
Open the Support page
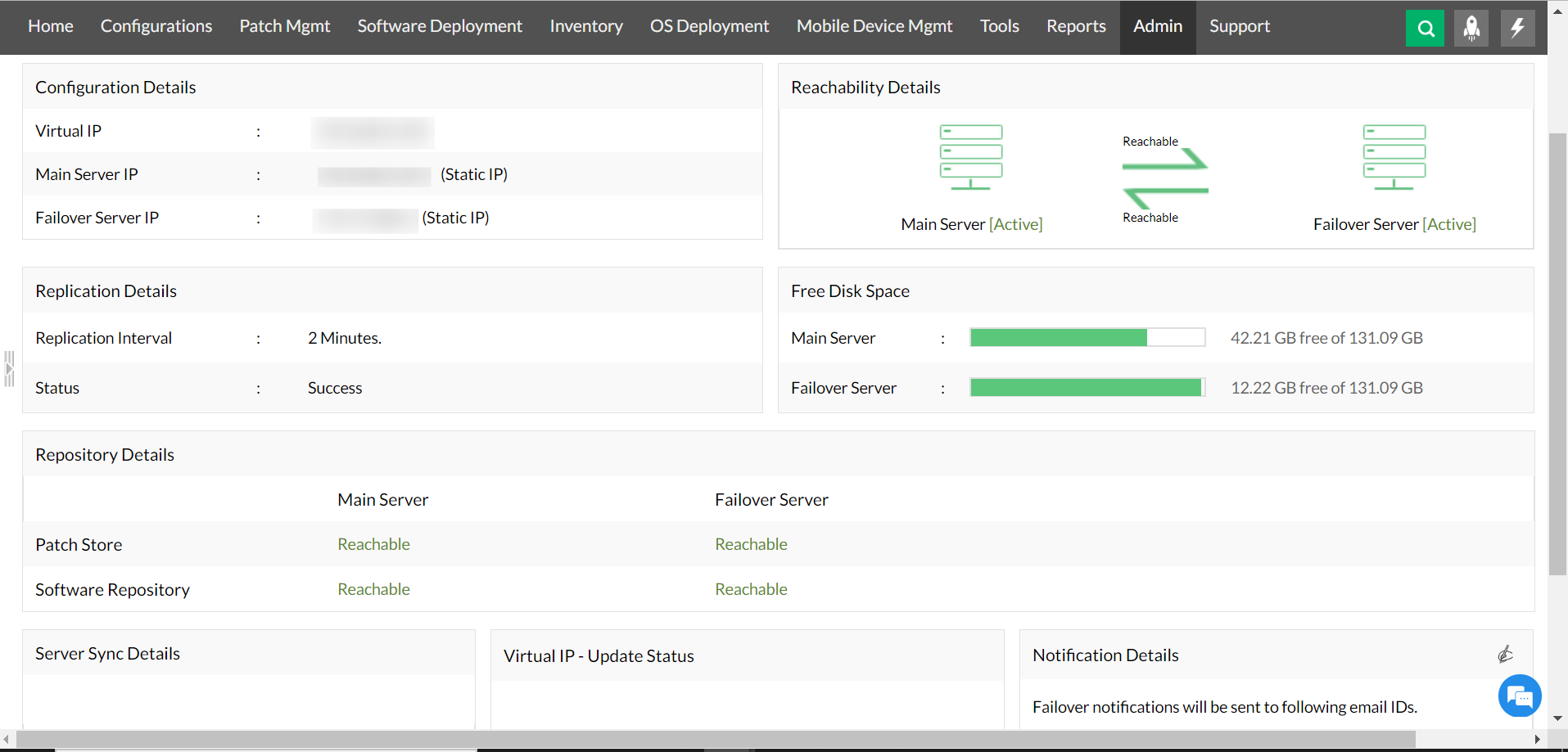(1239, 26)
